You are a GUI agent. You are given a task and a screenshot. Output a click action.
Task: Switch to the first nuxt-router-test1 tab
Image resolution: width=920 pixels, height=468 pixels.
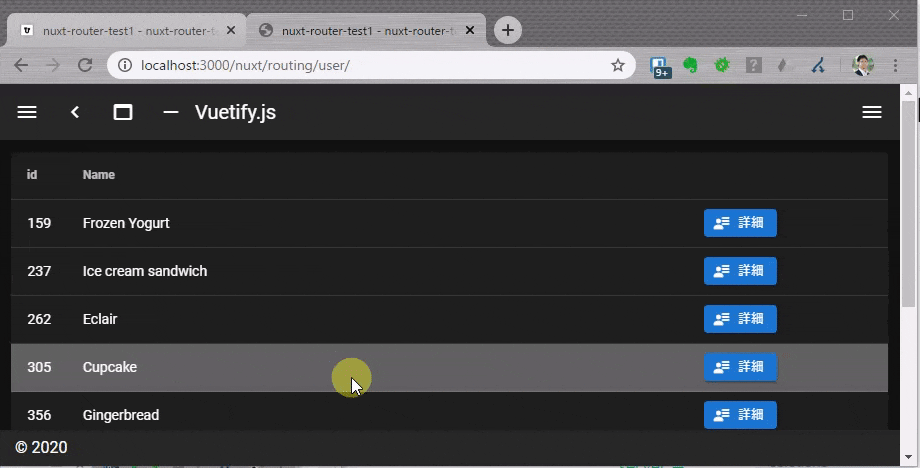pos(126,30)
